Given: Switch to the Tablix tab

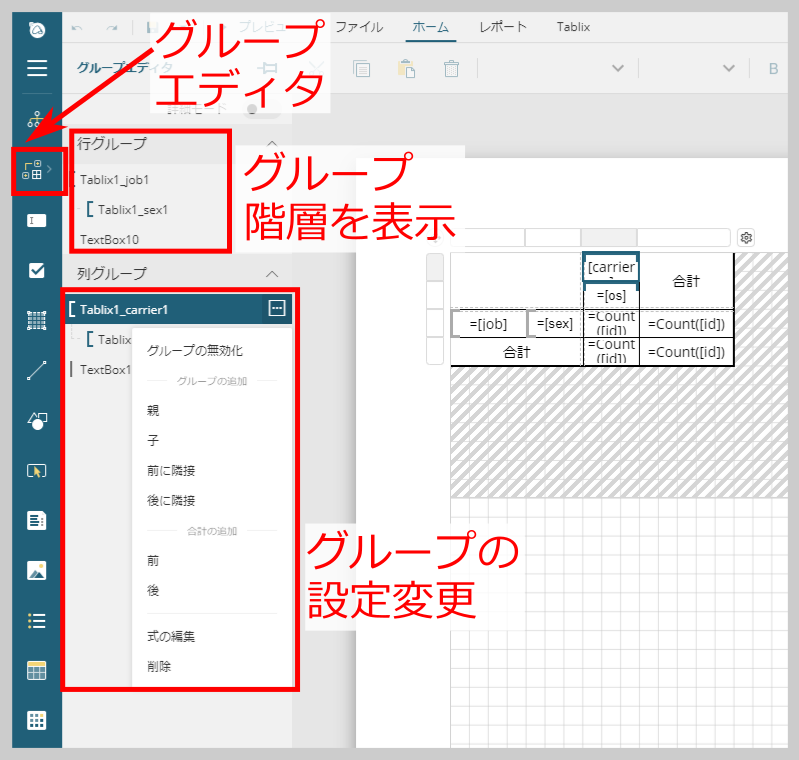Looking at the screenshot, I should [x=573, y=27].
